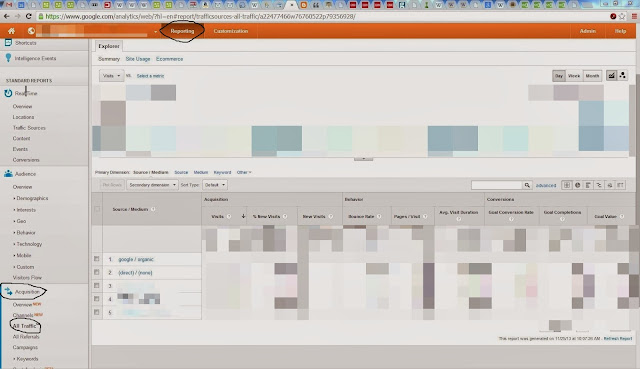Select the Explorer tab
Viewport: 640px width, 369px height.
[x=109, y=46]
